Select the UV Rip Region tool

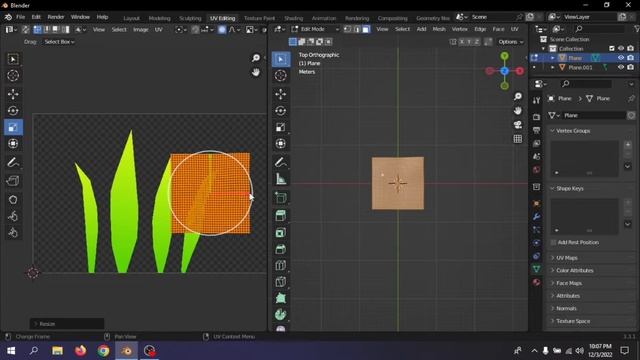point(13,180)
